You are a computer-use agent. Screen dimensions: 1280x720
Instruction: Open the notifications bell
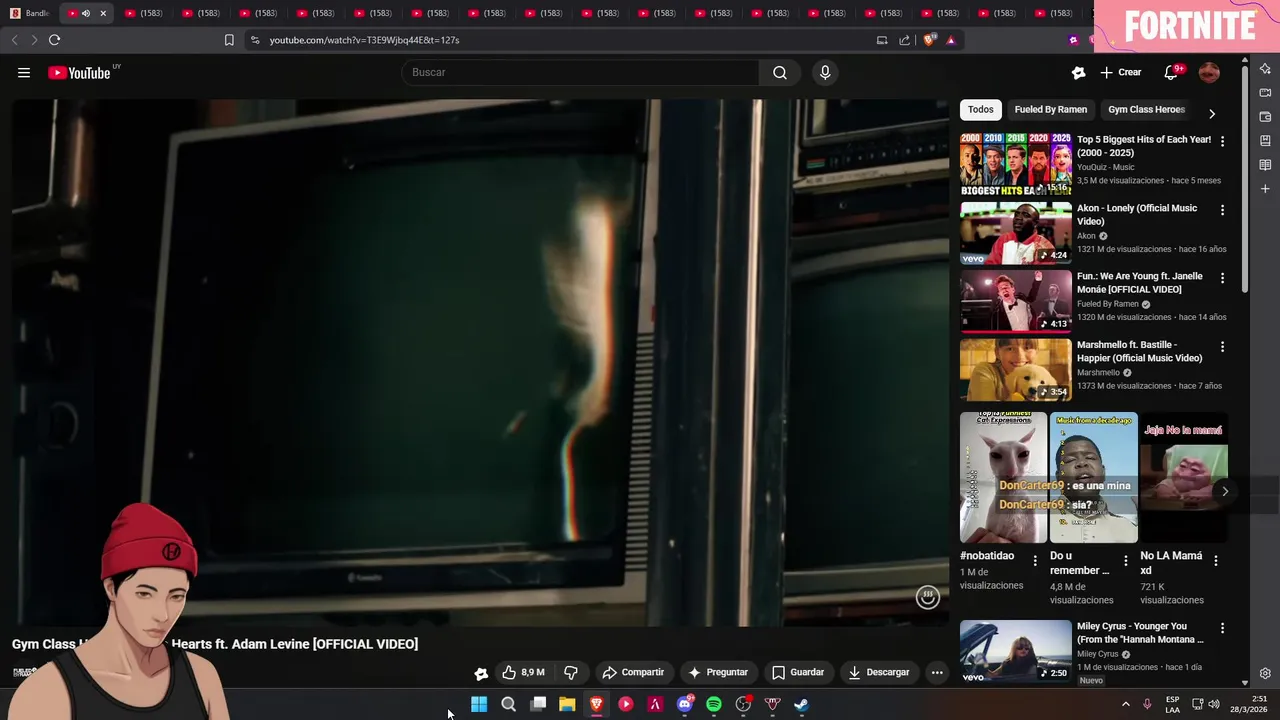coord(1171,72)
